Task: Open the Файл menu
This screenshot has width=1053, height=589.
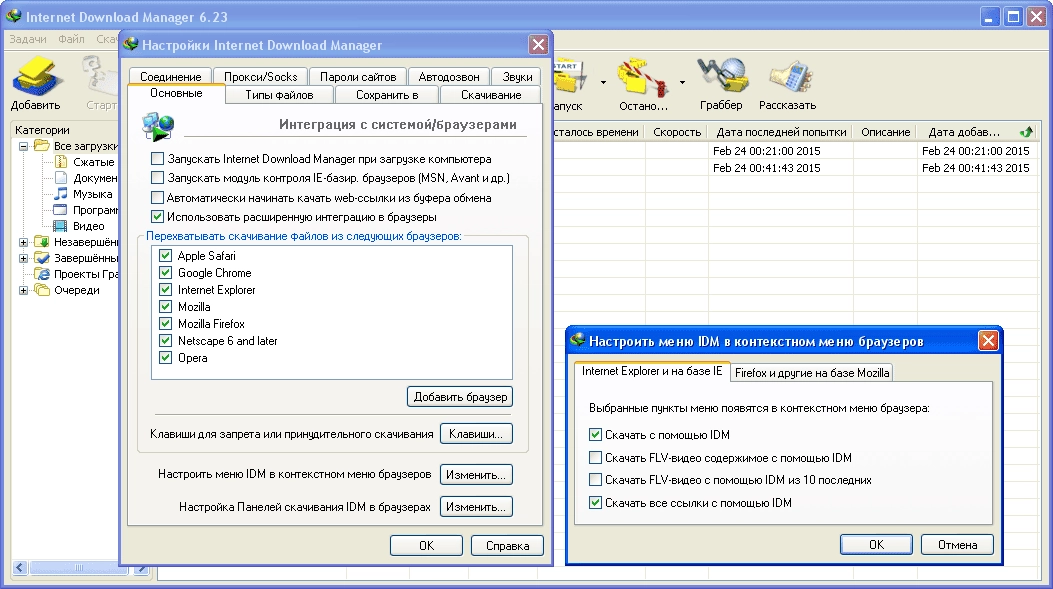Action: 71,39
